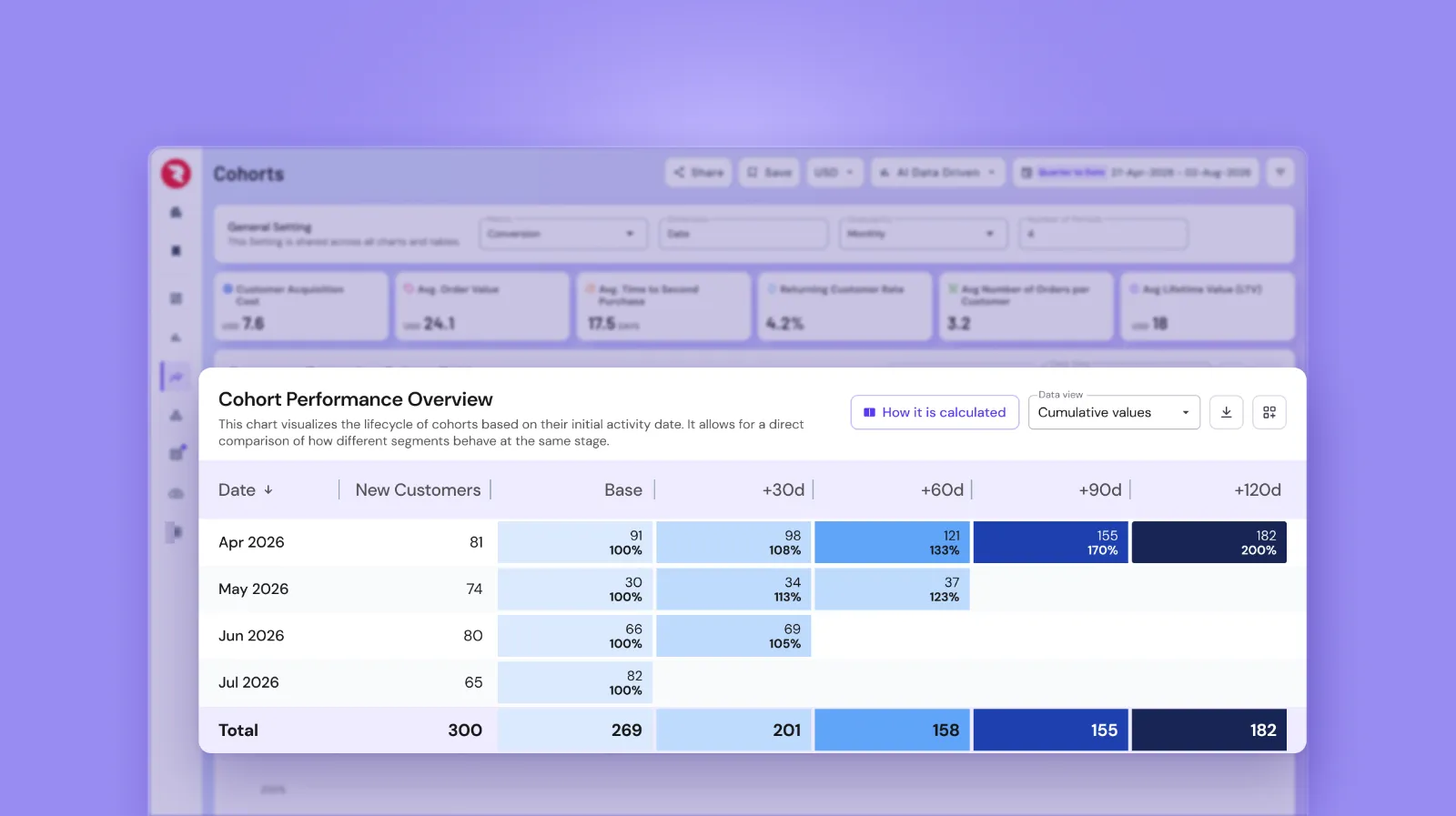Select the Avg. Order Value metric card

482,307
